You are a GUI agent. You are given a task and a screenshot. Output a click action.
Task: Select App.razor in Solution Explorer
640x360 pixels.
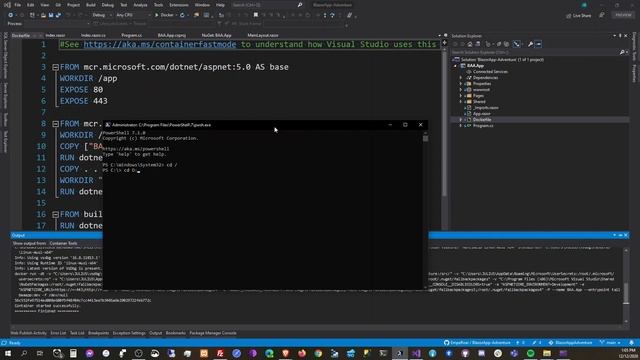482,114
